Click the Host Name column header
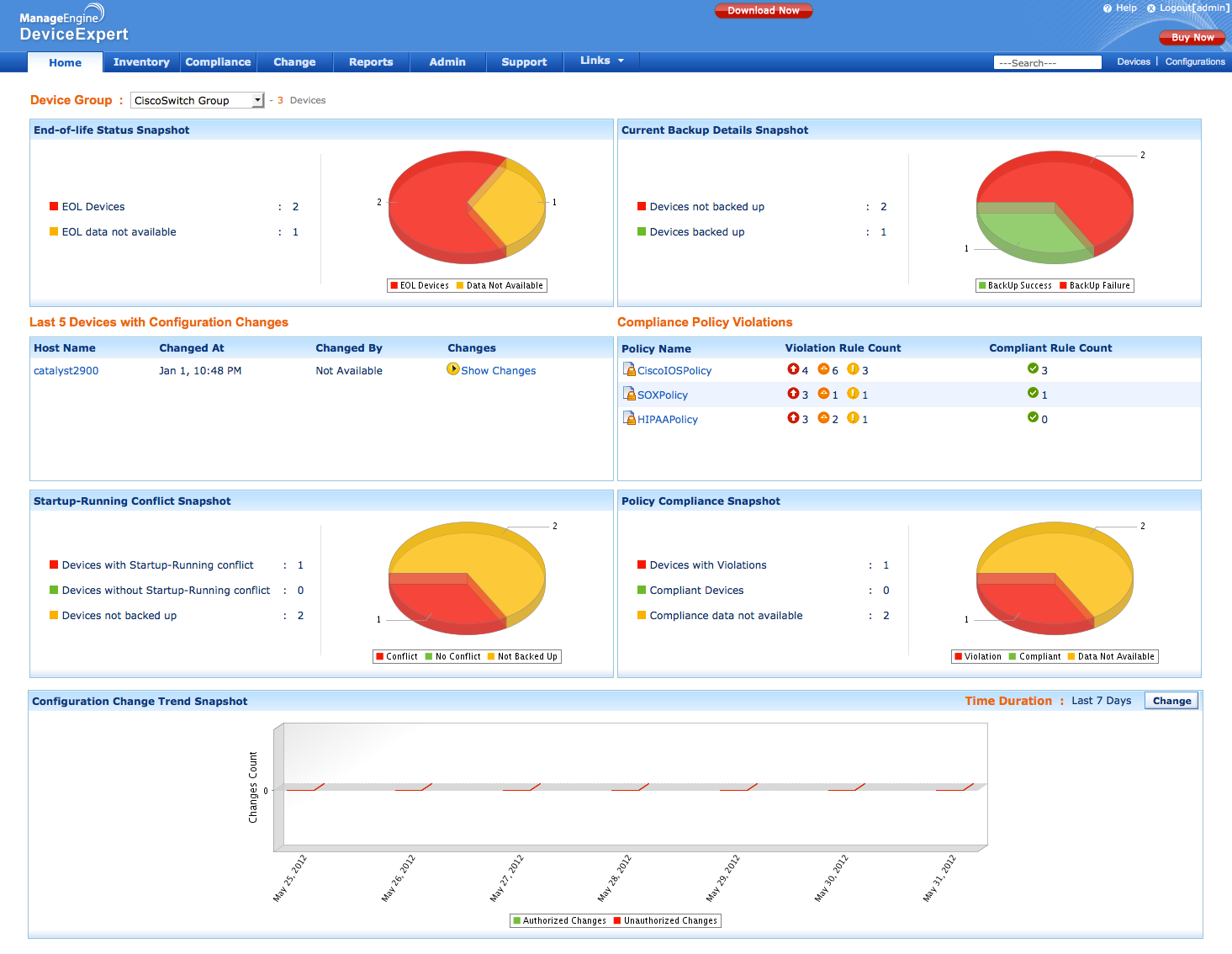Viewport: 1232px width, 954px height. point(65,348)
